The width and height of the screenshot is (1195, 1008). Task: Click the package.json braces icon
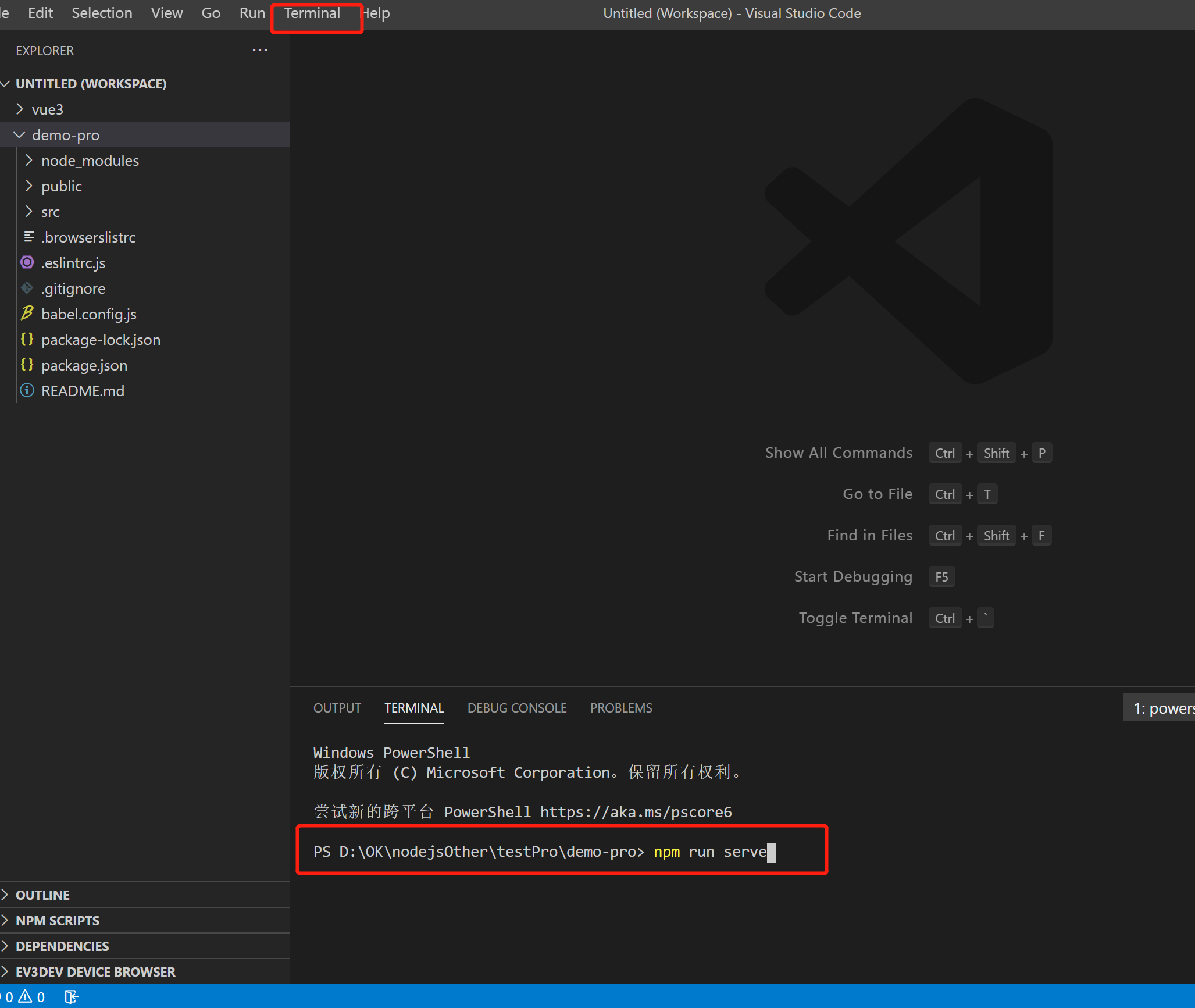[27, 365]
